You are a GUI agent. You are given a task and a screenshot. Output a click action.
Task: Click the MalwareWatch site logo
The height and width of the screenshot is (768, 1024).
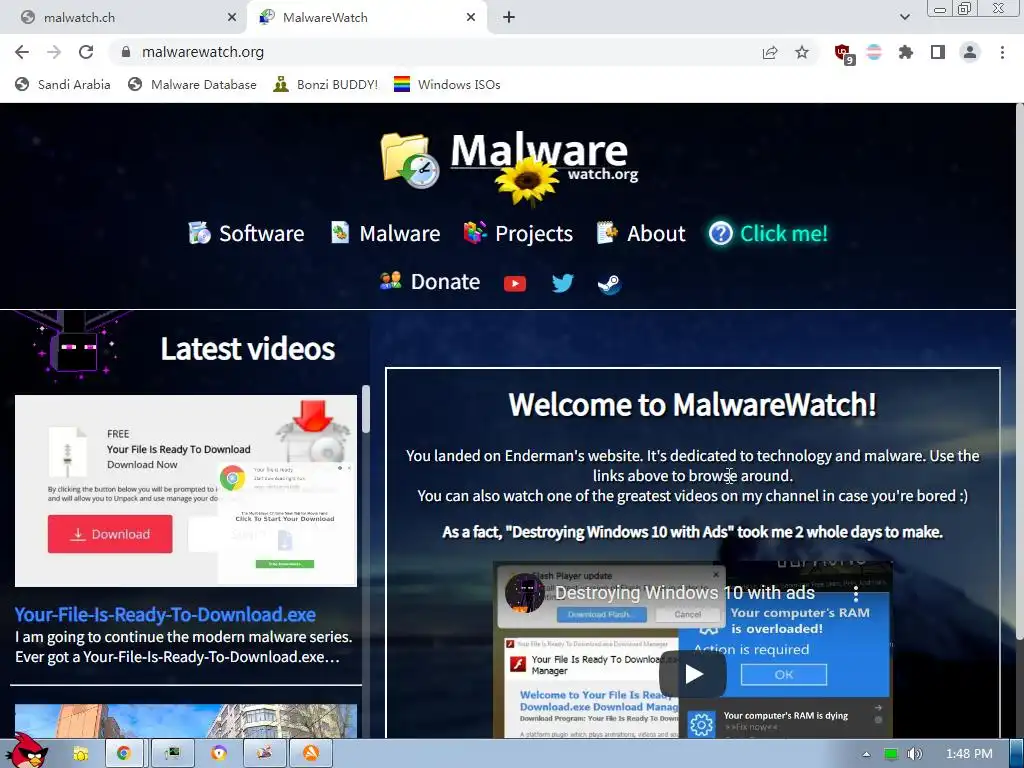[x=511, y=167]
